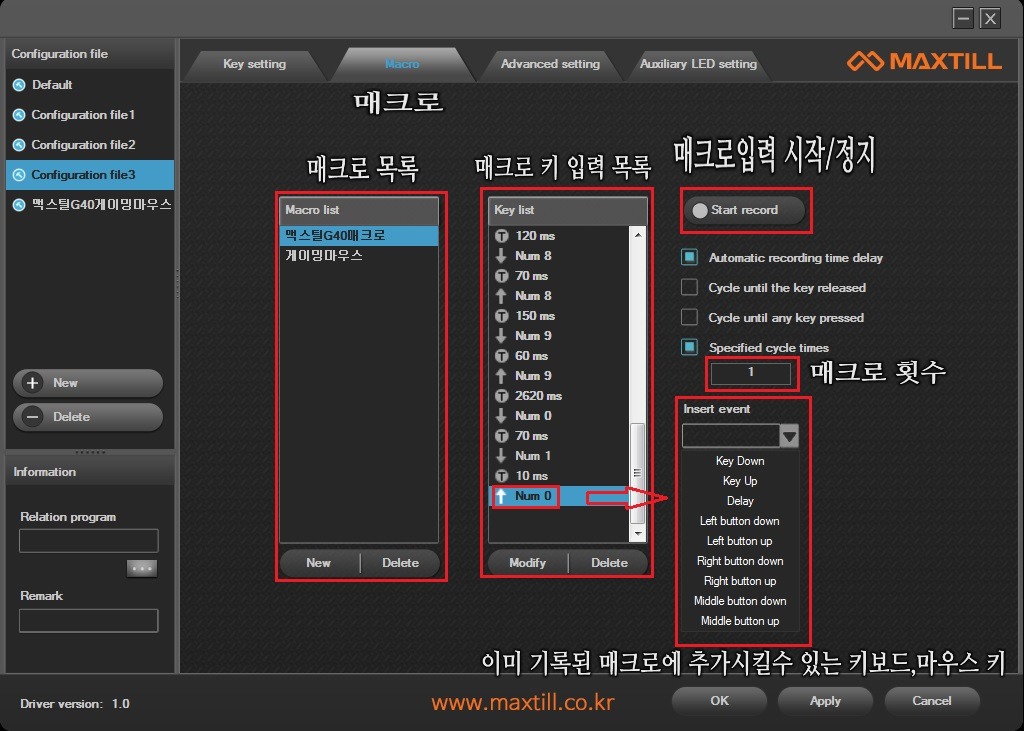Select the 70 ms entry after Num 0 down
Viewport: 1024px width, 731px height.
click(558, 436)
